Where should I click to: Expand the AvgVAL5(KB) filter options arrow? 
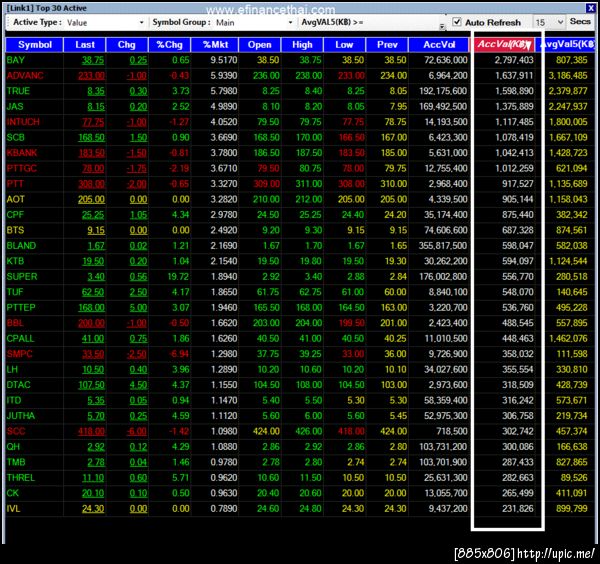point(442,26)
